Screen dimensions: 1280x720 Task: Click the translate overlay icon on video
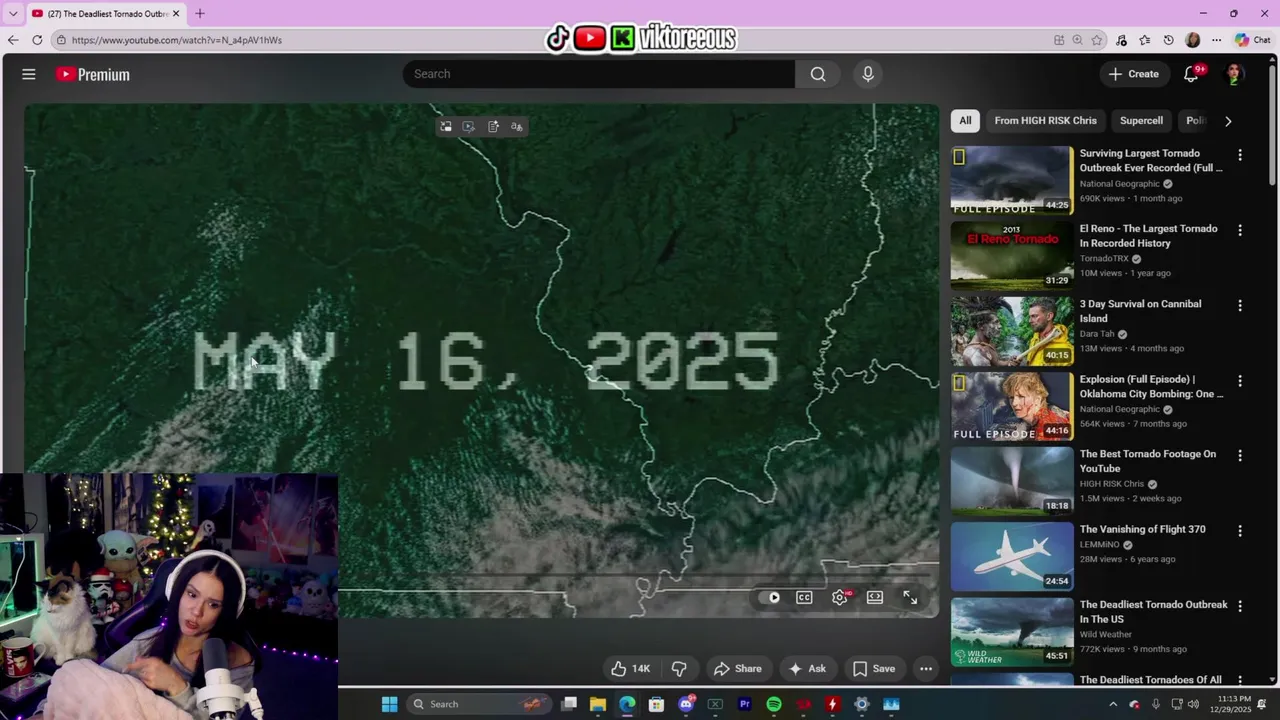pyautogui.click(x=517, y=126)
